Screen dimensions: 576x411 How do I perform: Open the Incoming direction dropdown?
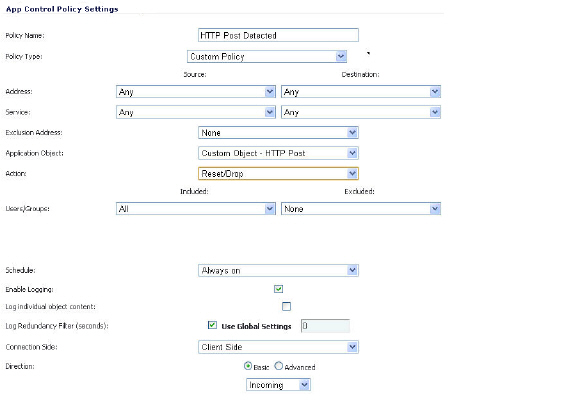(278, 385)
